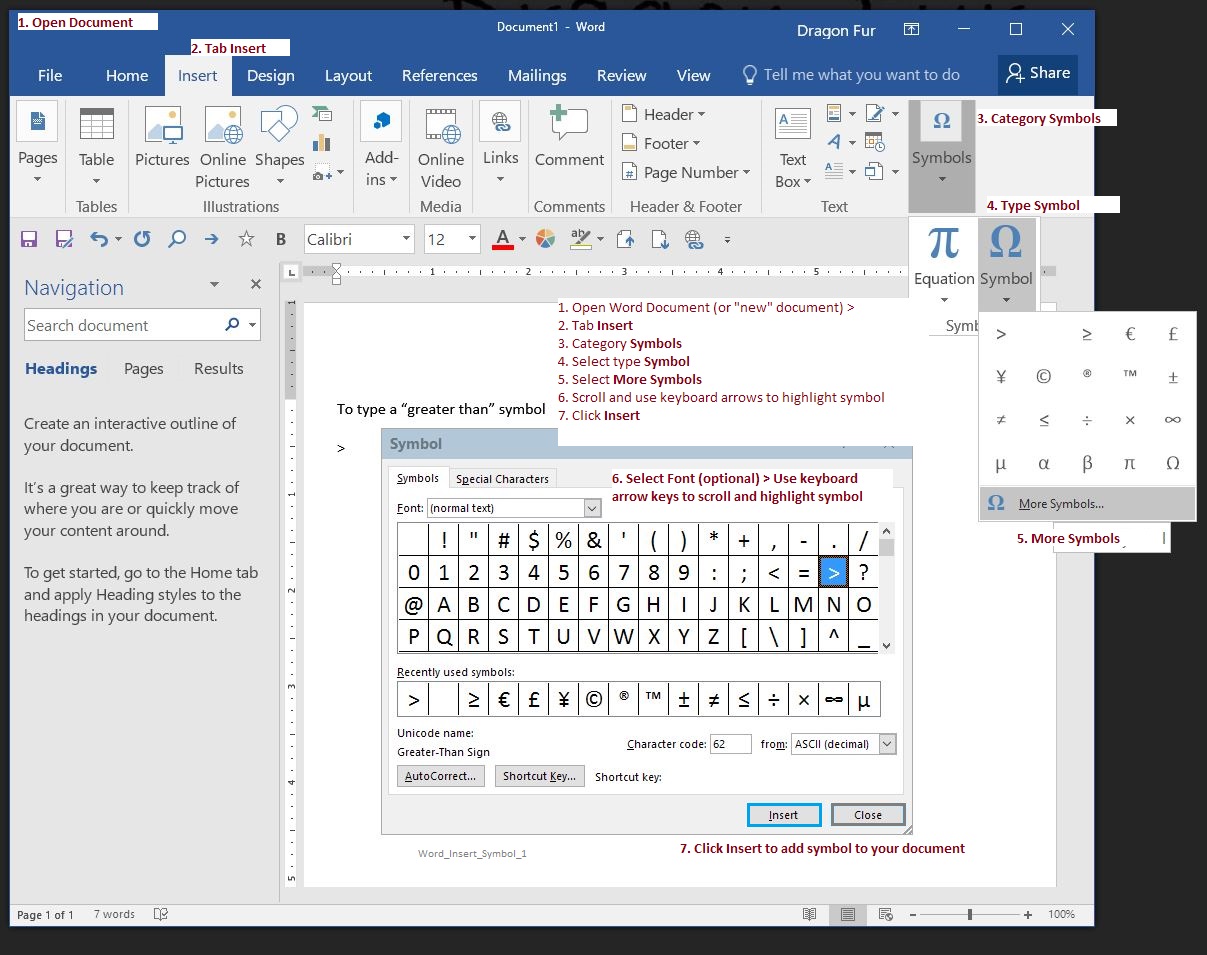Click the Pictures icon in Illustrations
The height and width of the screenshot is (955, 1207).
pos(162,125)
